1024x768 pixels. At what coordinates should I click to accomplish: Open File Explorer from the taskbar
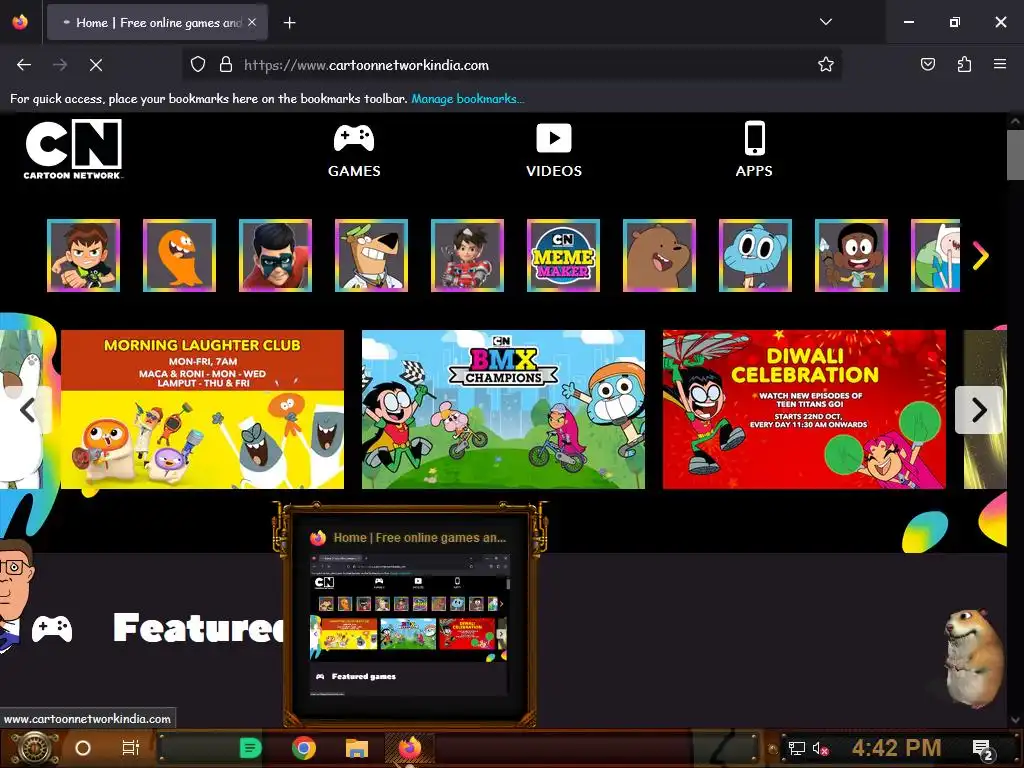[357, 748]
